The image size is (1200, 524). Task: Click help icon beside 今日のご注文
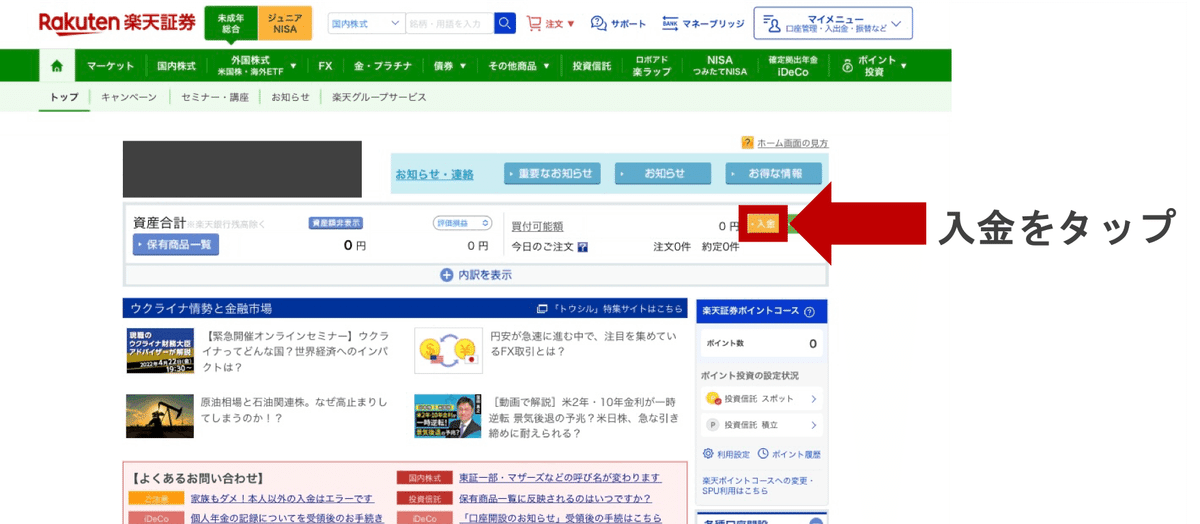click(x=583, y=247)
